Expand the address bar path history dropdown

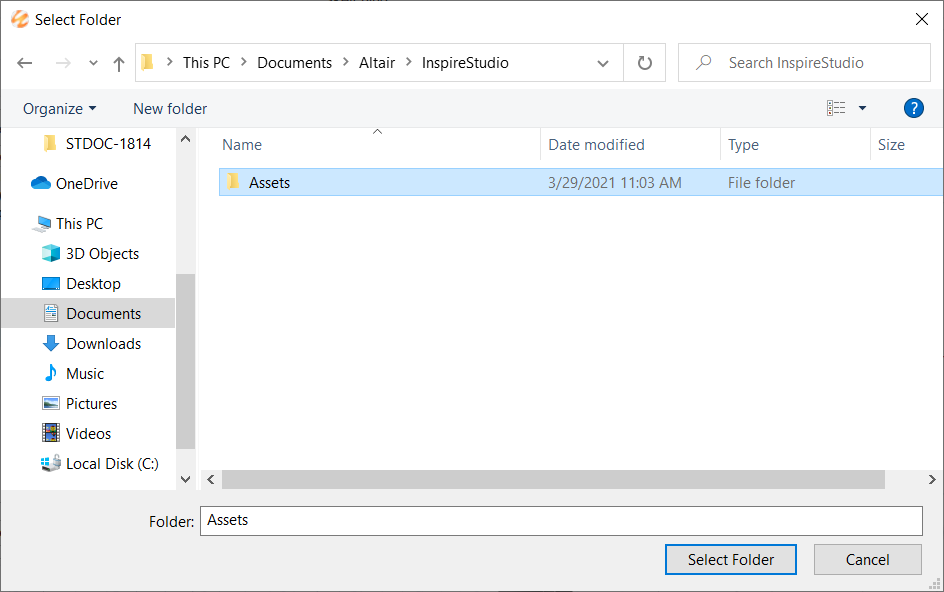click(603, 63)
